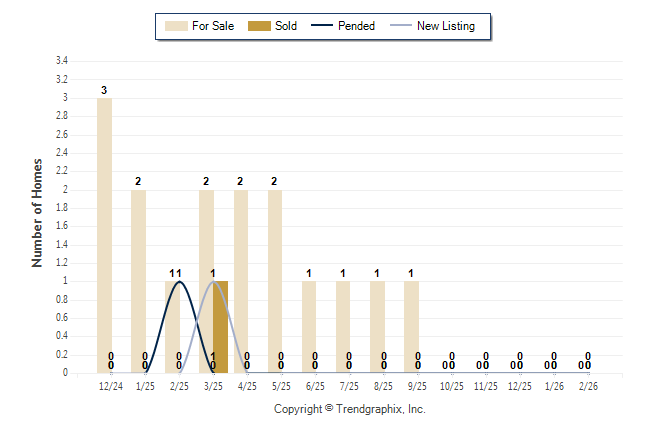646x434 pixels.
Task: Click the Copyright Trendgraphix, Inc. text
Action: 350,409
